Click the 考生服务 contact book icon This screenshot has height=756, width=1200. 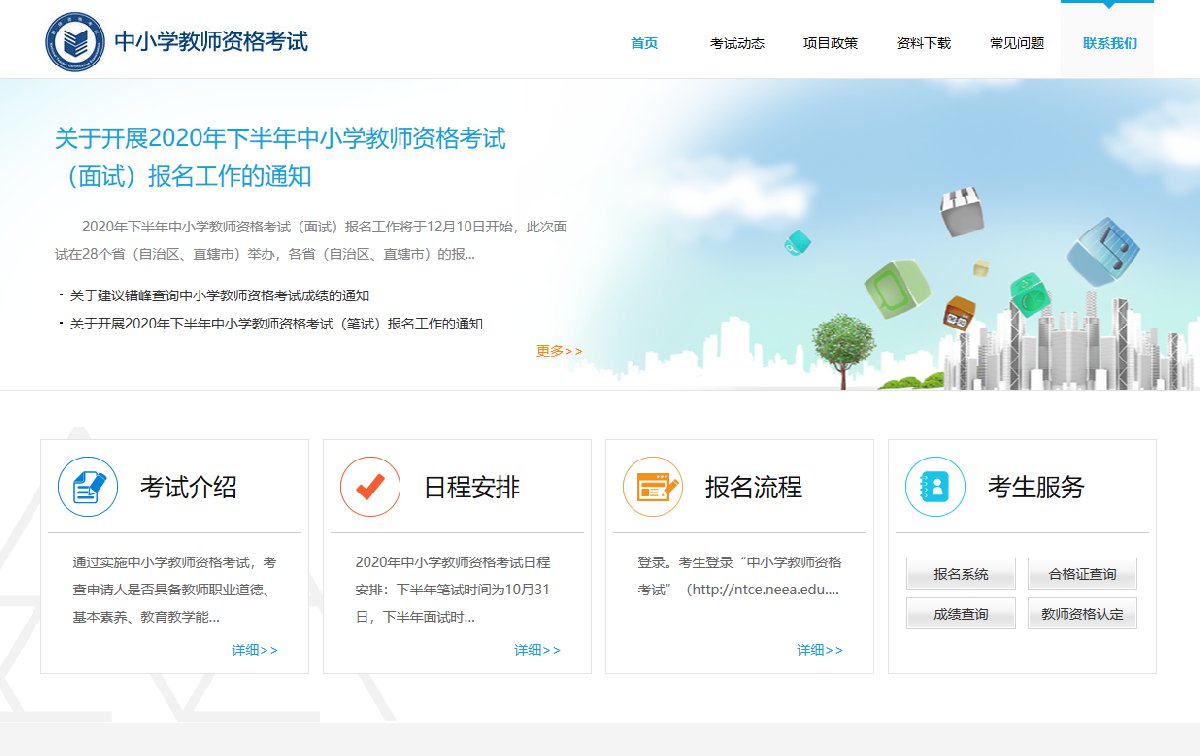[935, 487]
